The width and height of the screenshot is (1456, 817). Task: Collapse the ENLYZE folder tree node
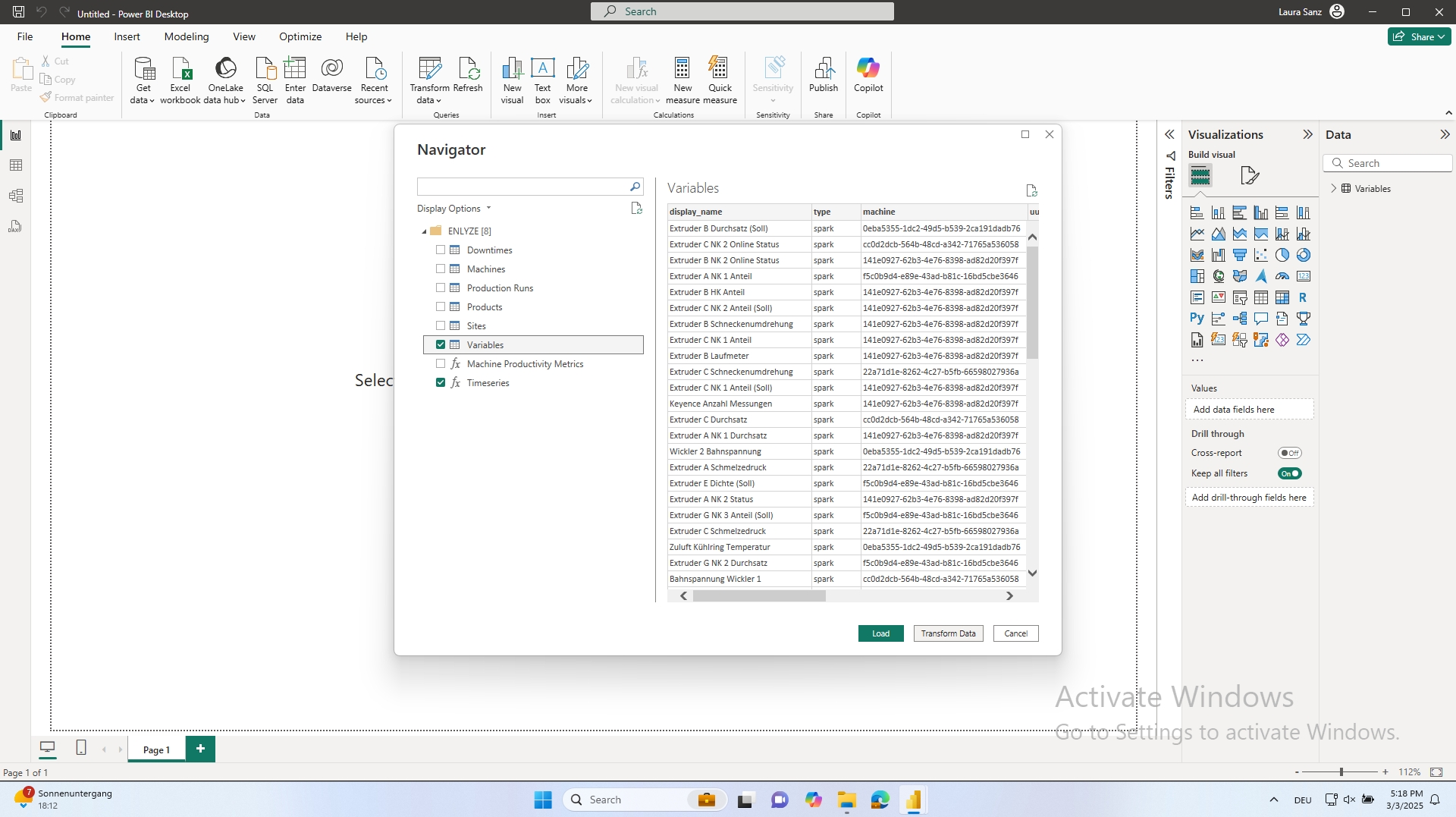424,231
